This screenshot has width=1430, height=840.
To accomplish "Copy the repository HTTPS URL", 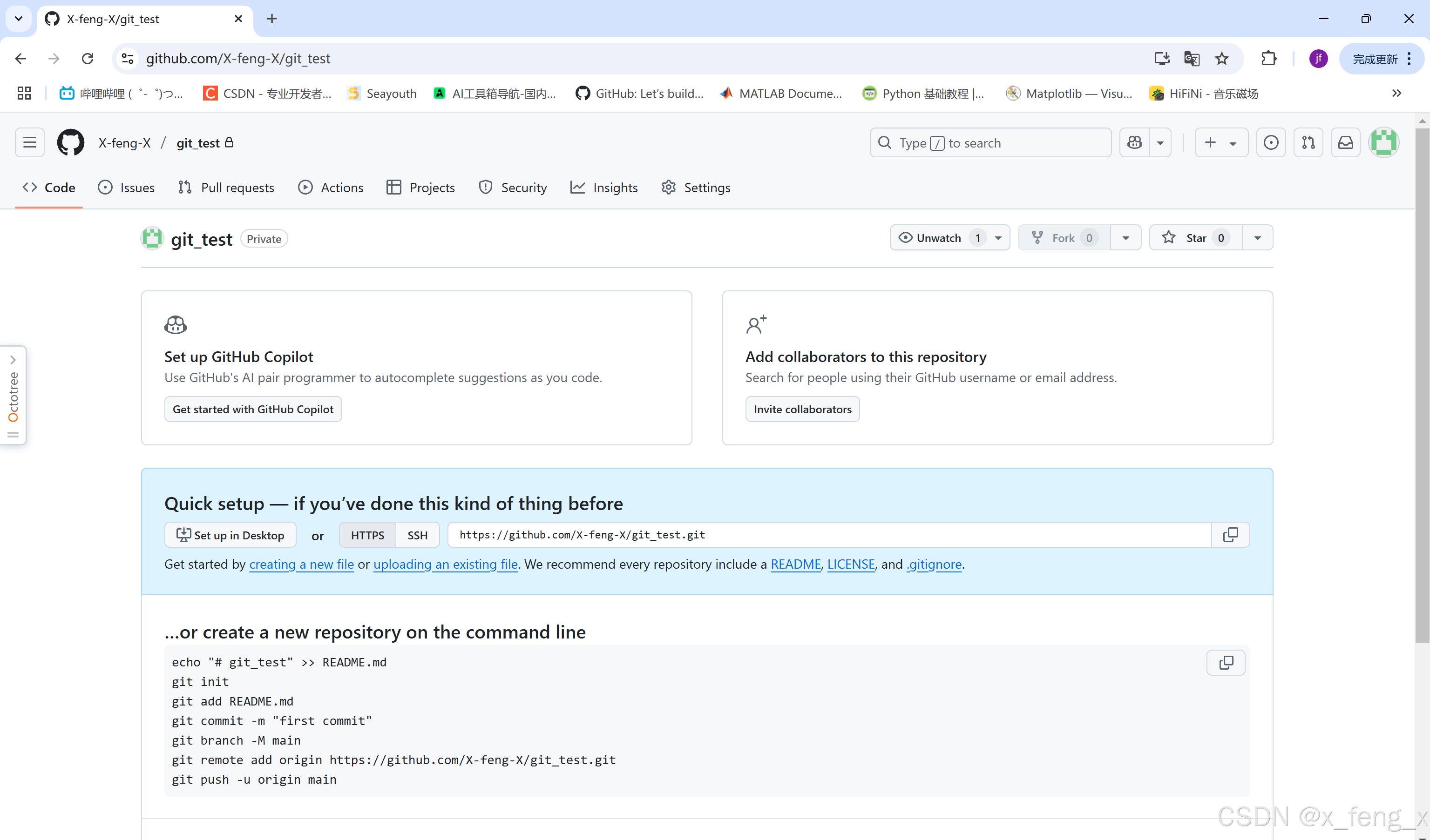I will 1230,535.
